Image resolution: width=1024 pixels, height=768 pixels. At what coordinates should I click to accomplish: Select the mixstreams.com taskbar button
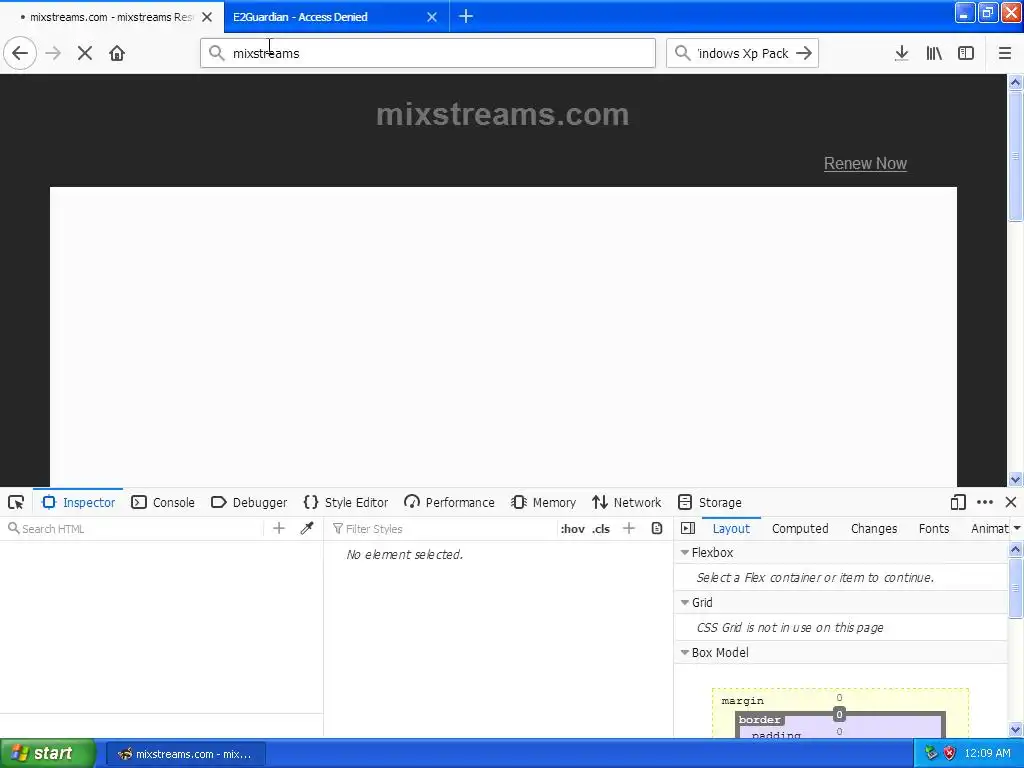tap(185, 754)
